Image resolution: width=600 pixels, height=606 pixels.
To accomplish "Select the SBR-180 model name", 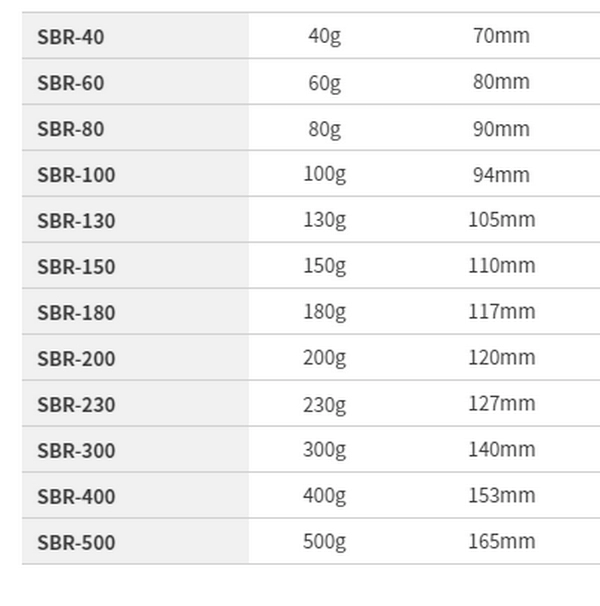I will (76, 313).
